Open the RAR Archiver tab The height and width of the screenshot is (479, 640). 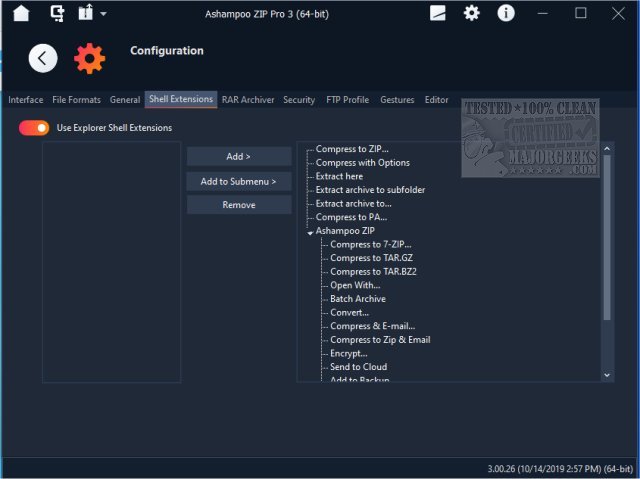pyautogui.click(x=248, y=100)
